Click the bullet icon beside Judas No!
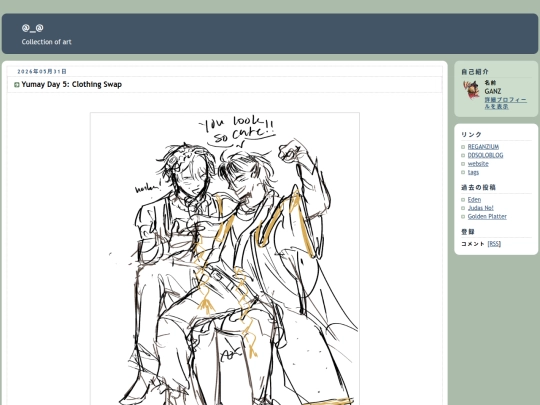This screenshot has height=405, width=540. [x=463, y=208]
